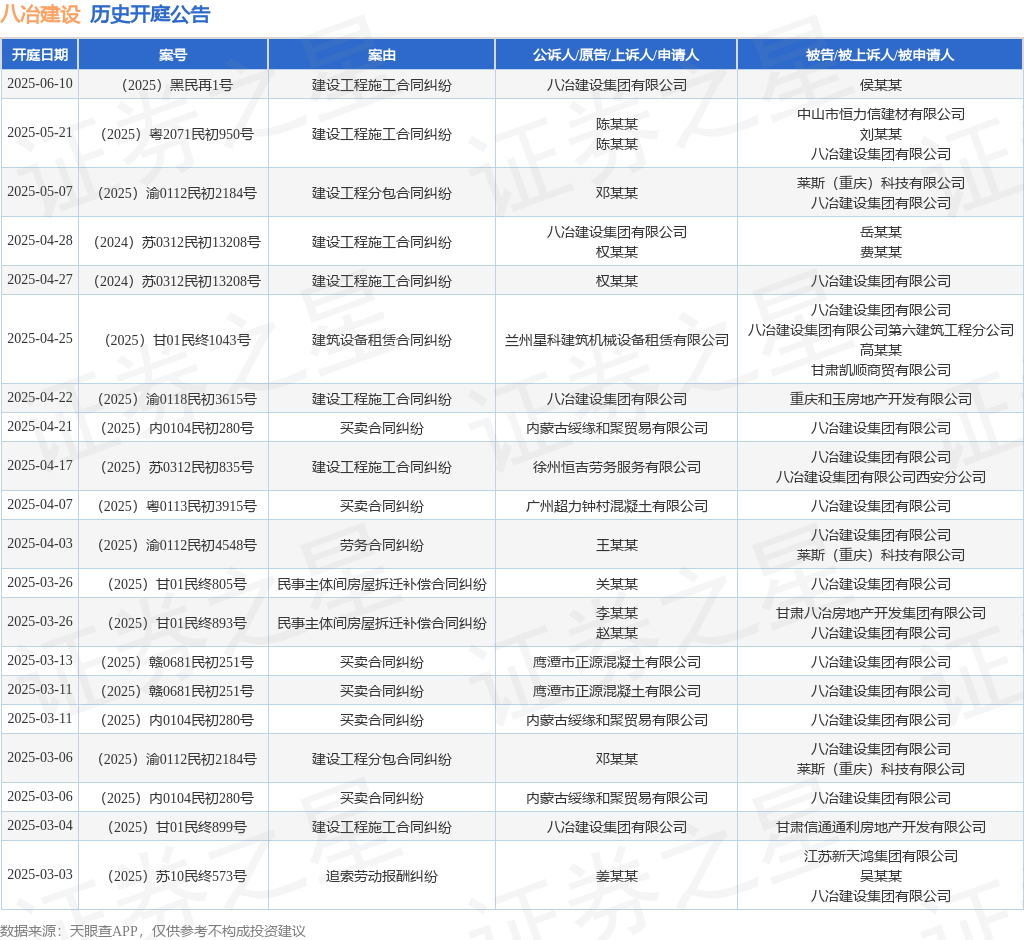Click the 被告/被上诉人/被申请人 column header

(x=880, y=55)
